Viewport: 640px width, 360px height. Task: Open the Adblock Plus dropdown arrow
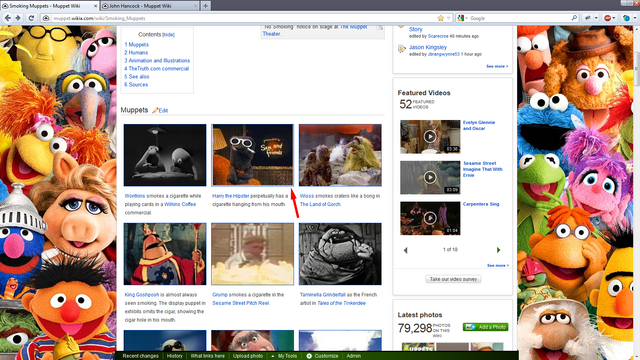pyautogui.click(x=614, y=18)
